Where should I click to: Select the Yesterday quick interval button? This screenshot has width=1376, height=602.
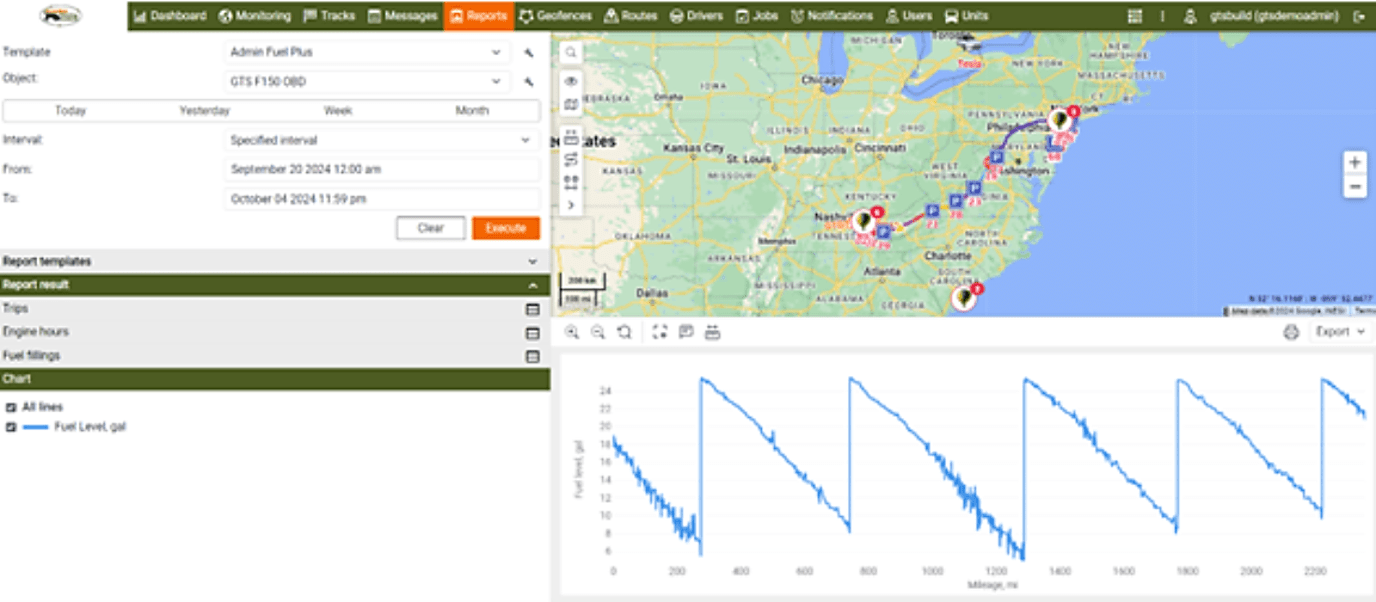(x=204, y=111)
